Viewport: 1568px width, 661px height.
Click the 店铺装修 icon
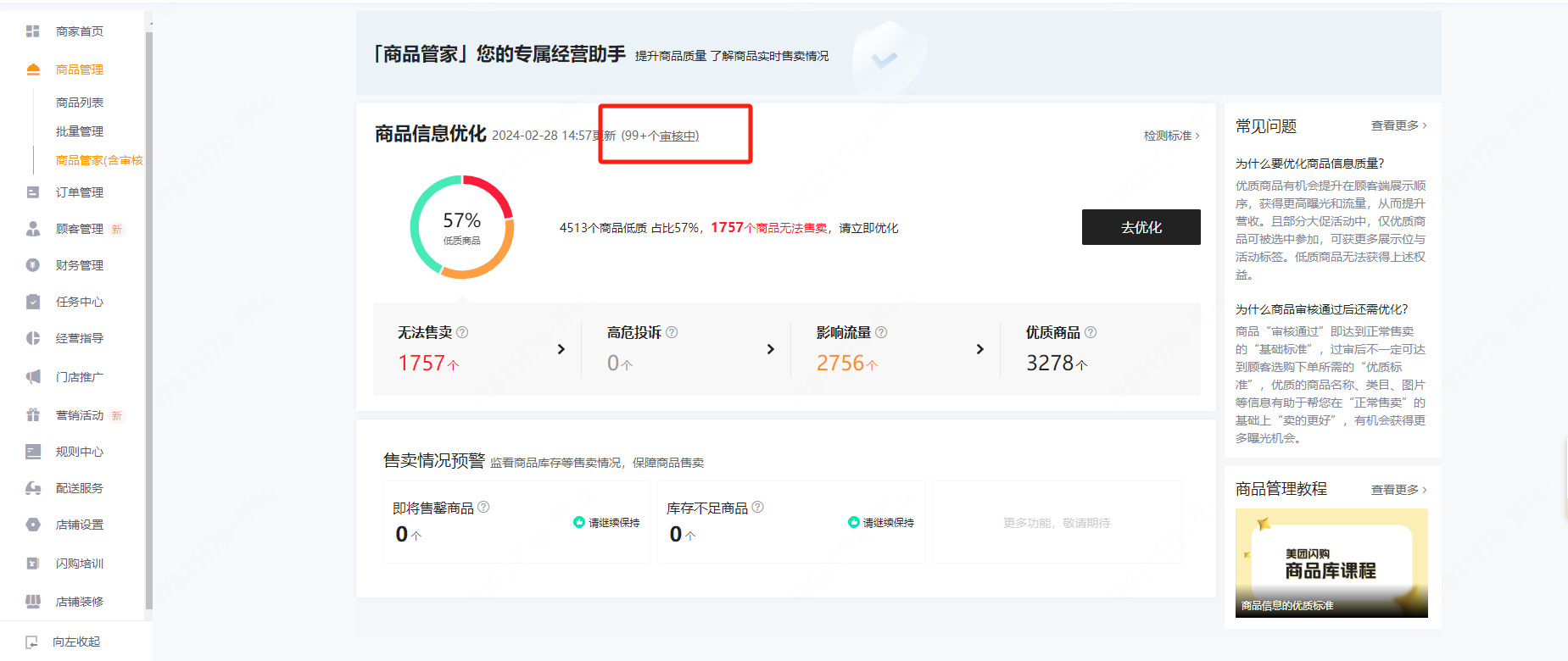point(33,602)
